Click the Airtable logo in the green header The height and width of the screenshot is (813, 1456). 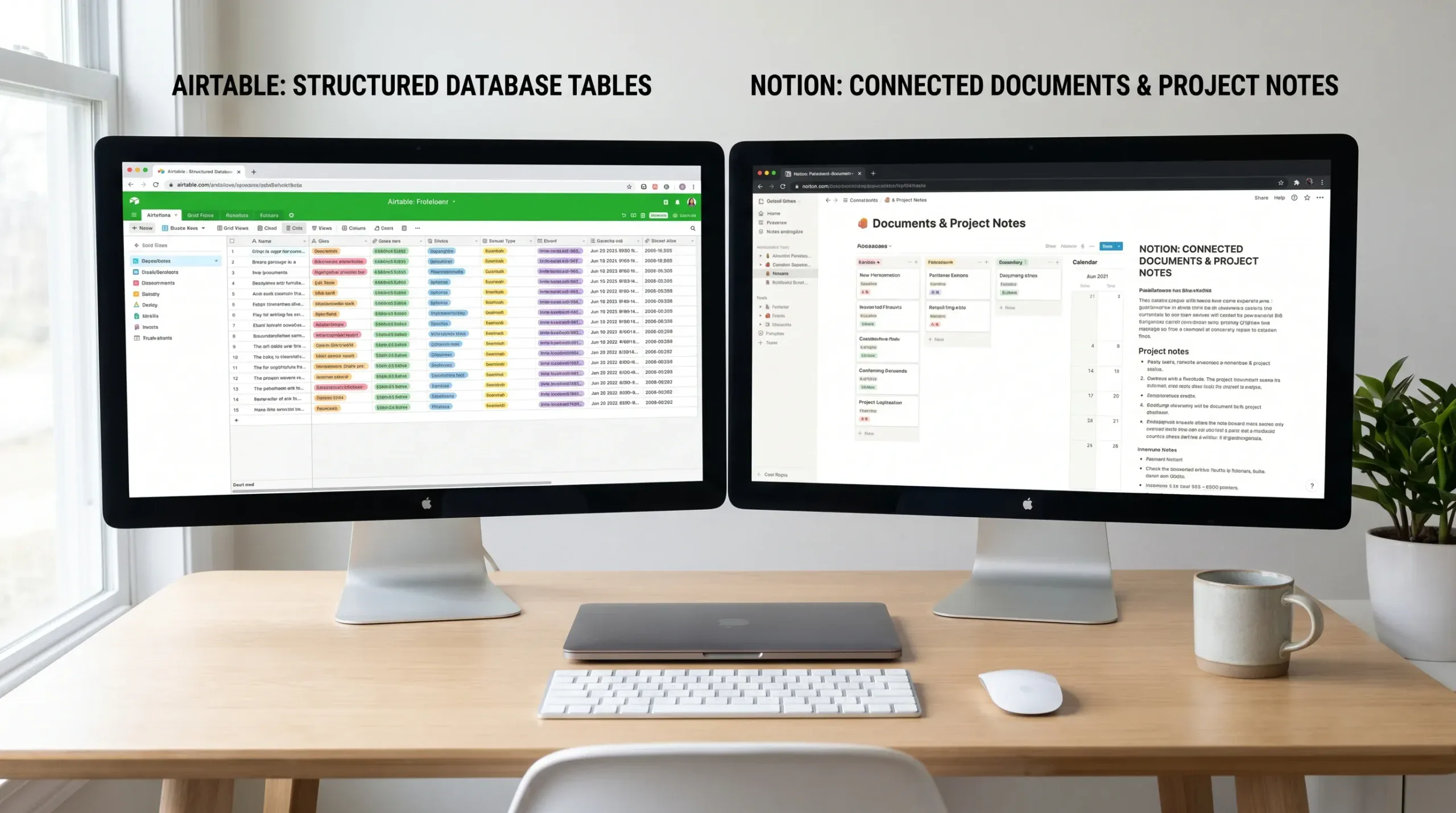coord(134,201)
